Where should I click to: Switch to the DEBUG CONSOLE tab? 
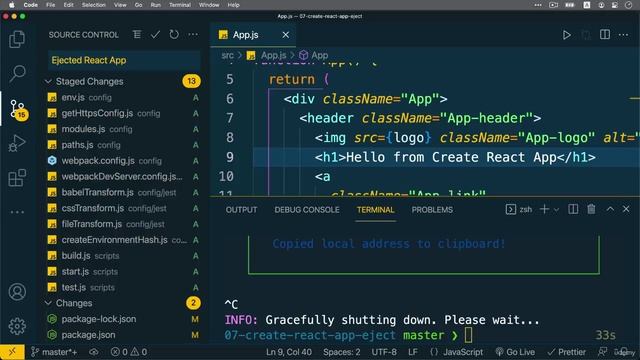tap(307, 210)
